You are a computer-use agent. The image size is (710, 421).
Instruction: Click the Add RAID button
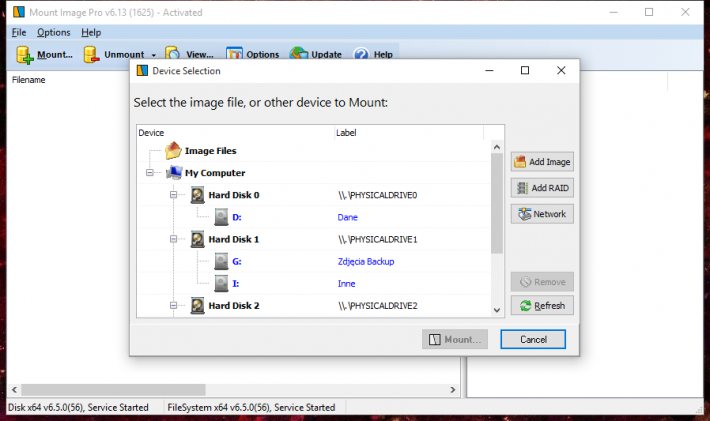tap(542, 188)
